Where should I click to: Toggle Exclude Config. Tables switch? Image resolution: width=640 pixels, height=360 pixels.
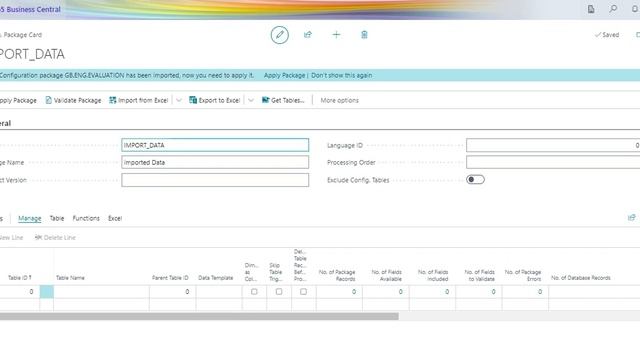[475, 180]
